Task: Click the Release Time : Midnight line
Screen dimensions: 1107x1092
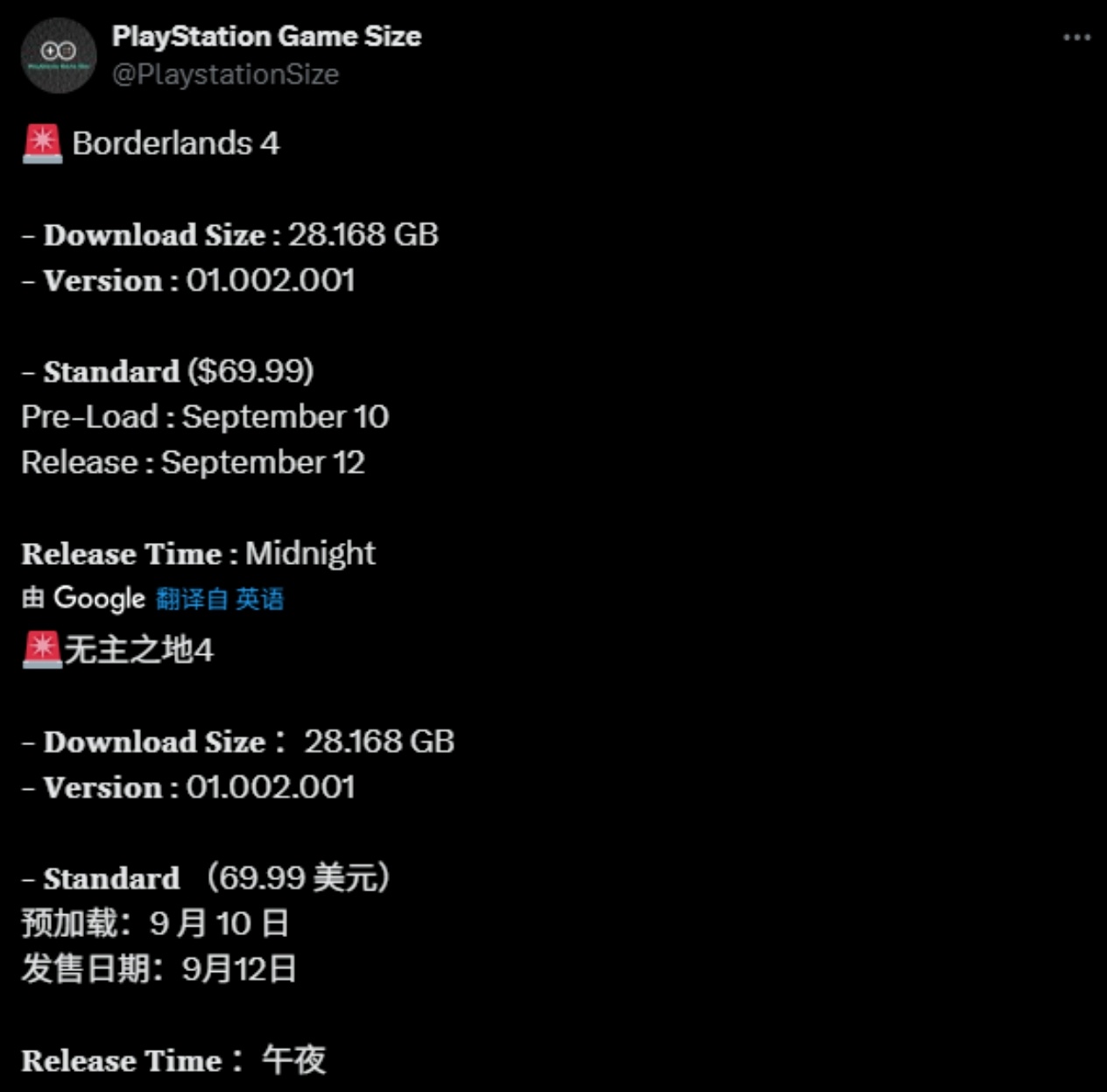Action: click(x=199, y=553)
